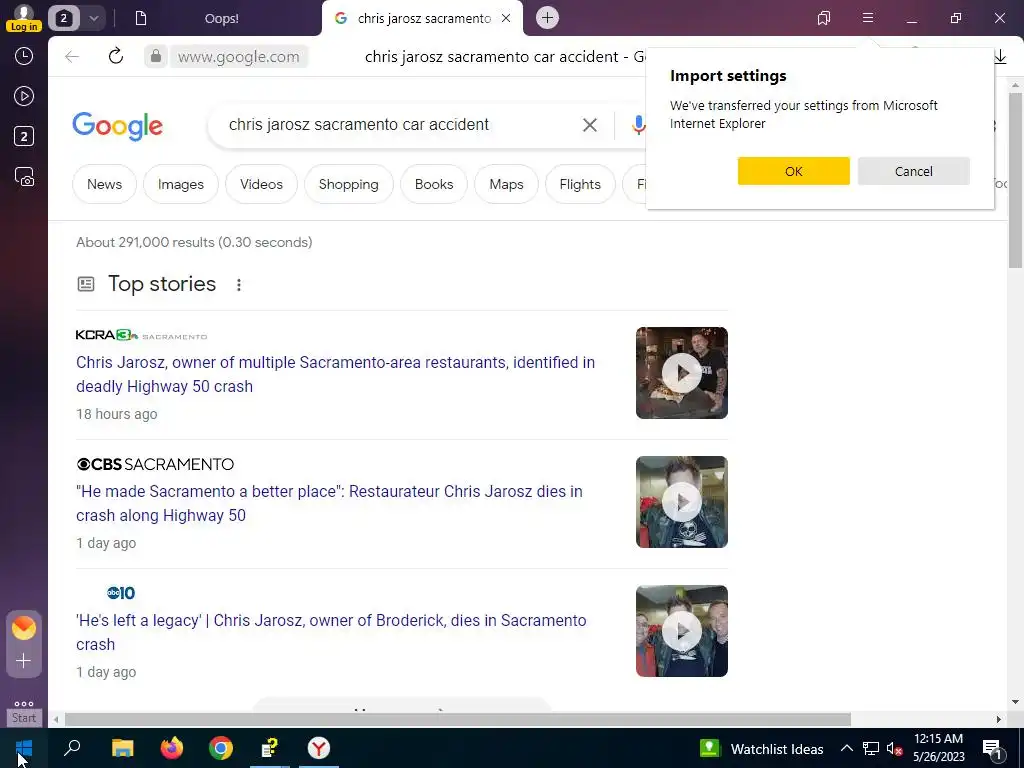Select the Flights filter

pyautogui.click(x=580, y=184)
